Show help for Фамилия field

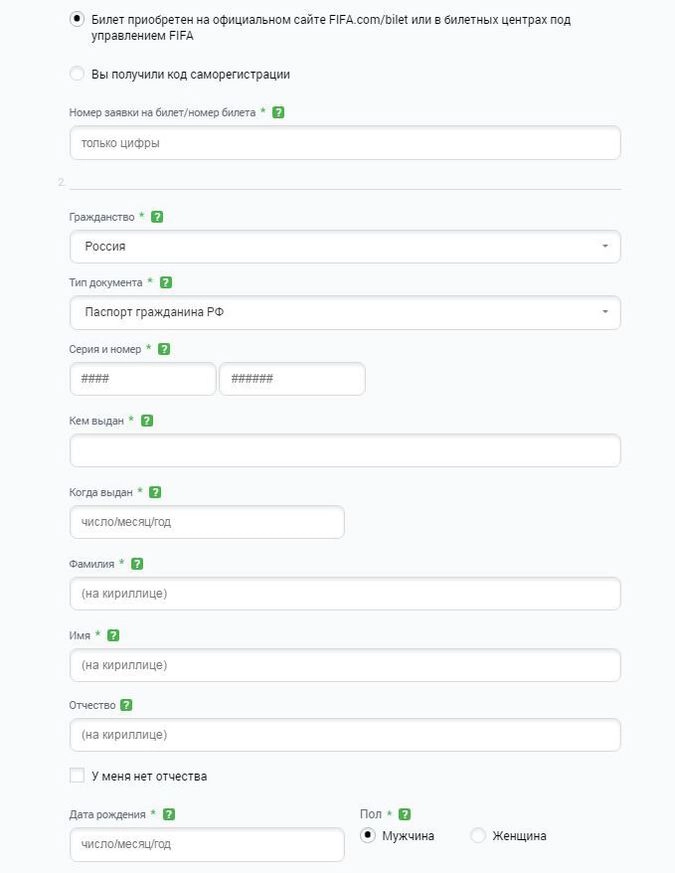137,564
